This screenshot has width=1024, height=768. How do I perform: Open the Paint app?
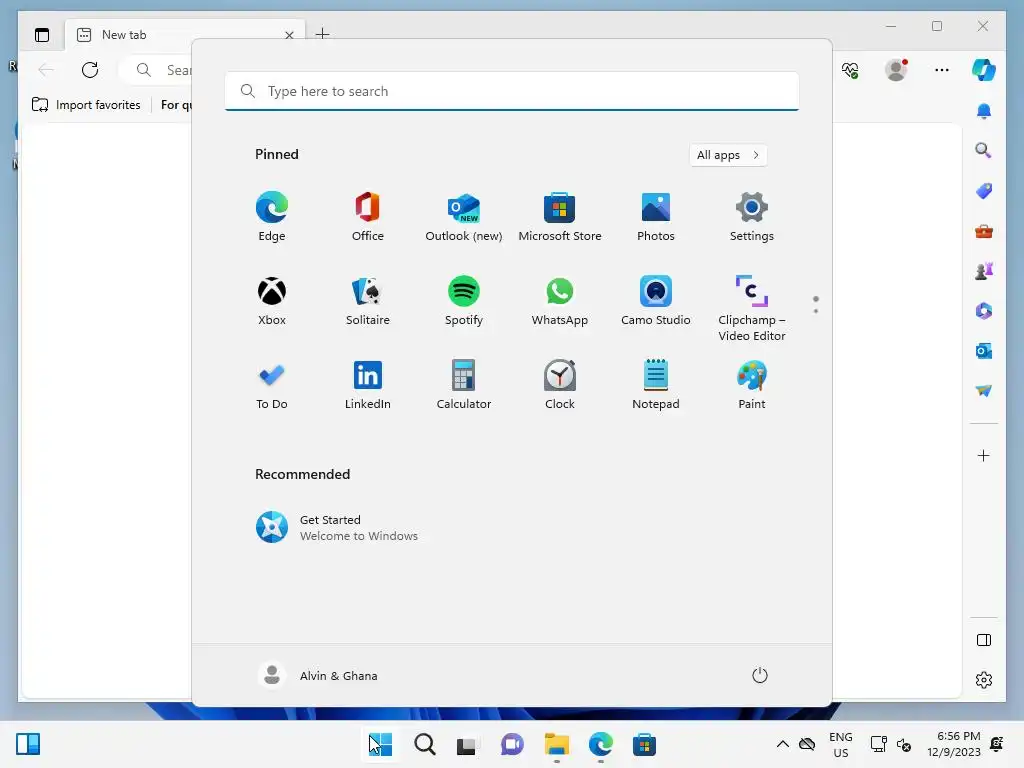(752, 385)
